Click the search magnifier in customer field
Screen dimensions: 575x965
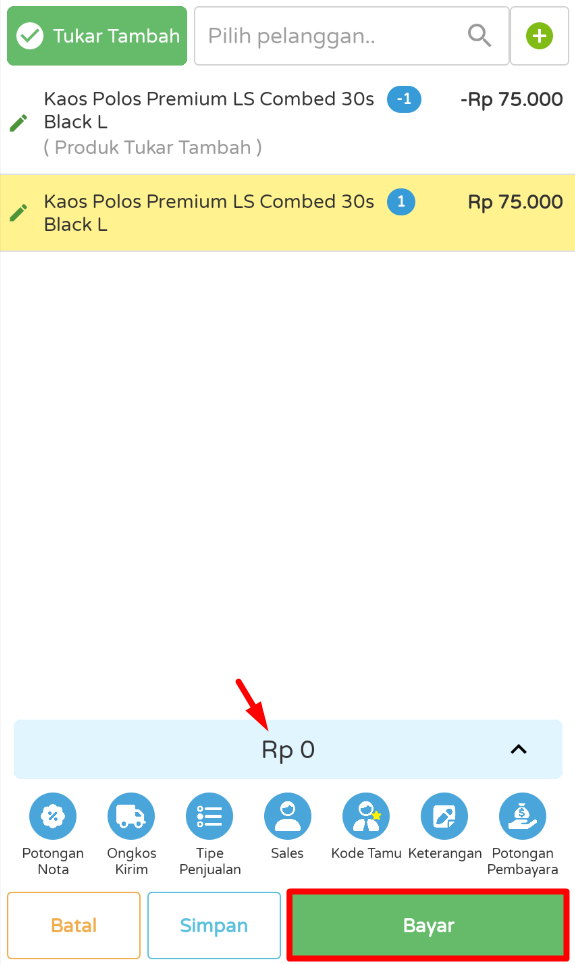pyautogui.click(x=479, y=36)
